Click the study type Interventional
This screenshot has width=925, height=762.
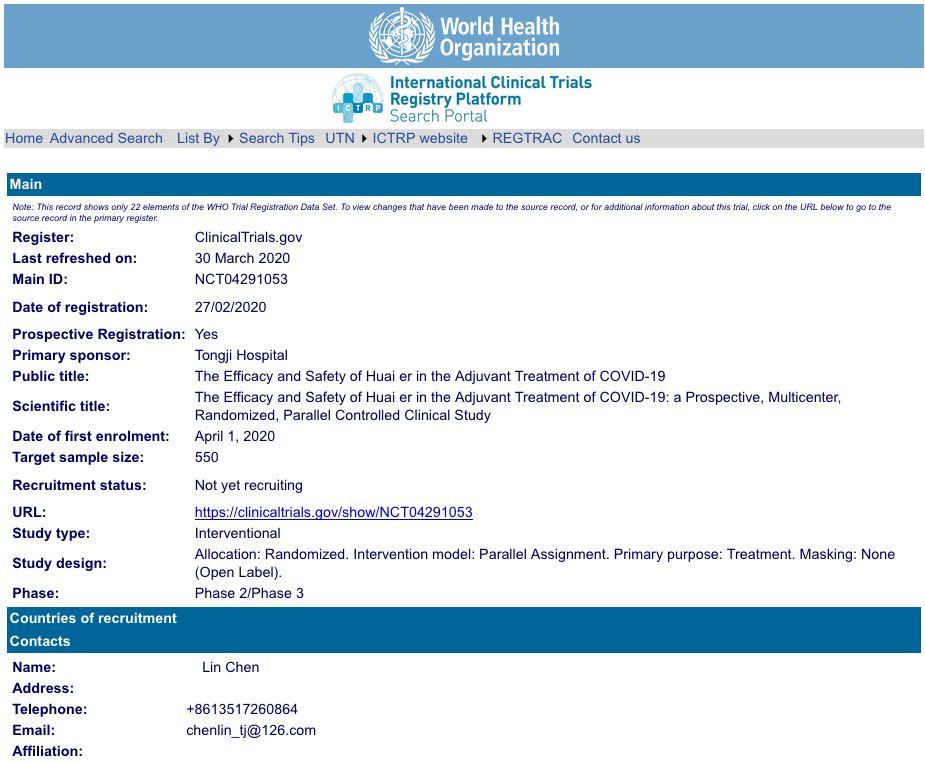click(x=238, y=533)
